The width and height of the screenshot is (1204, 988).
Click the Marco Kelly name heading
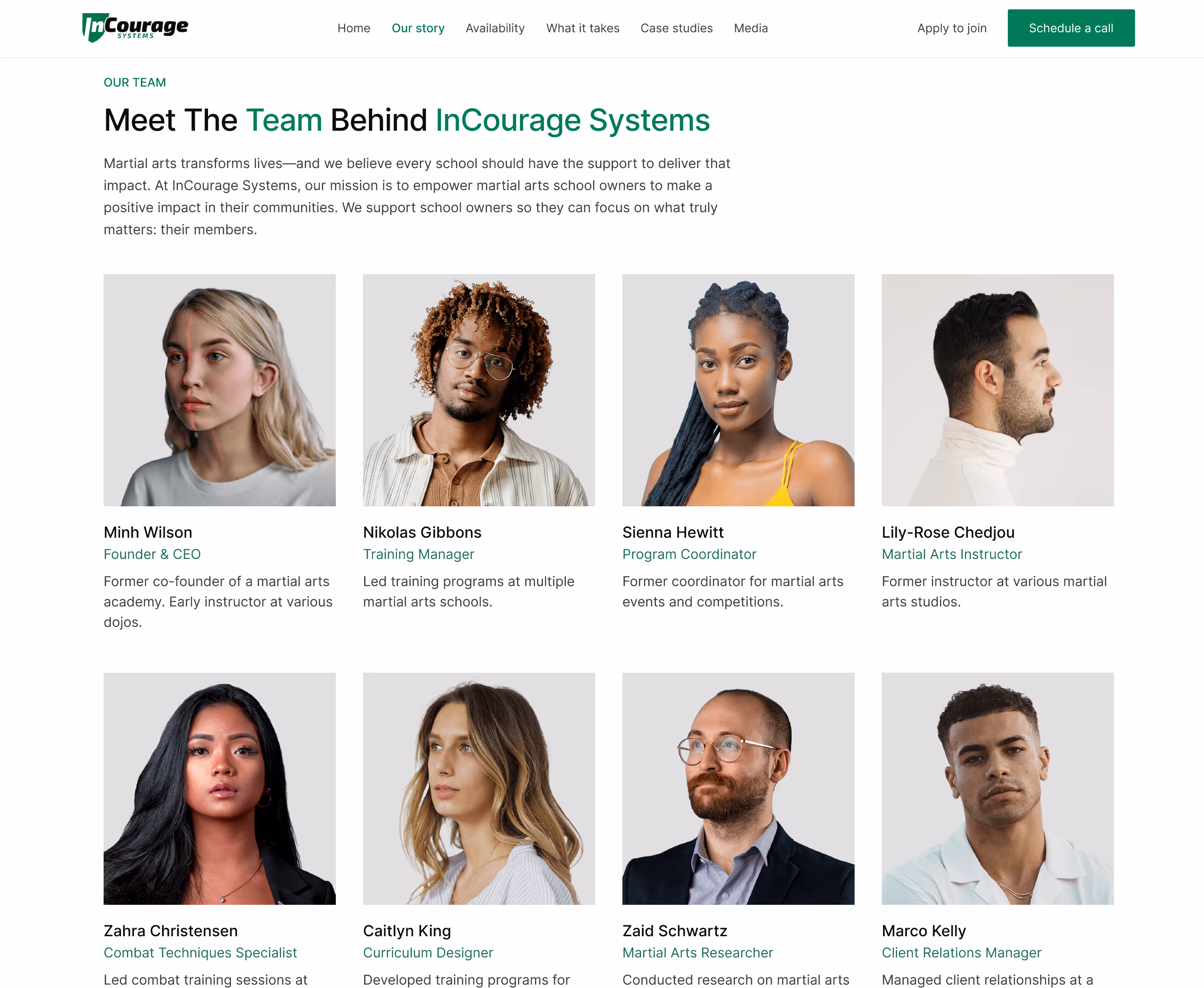coord(923,931)
